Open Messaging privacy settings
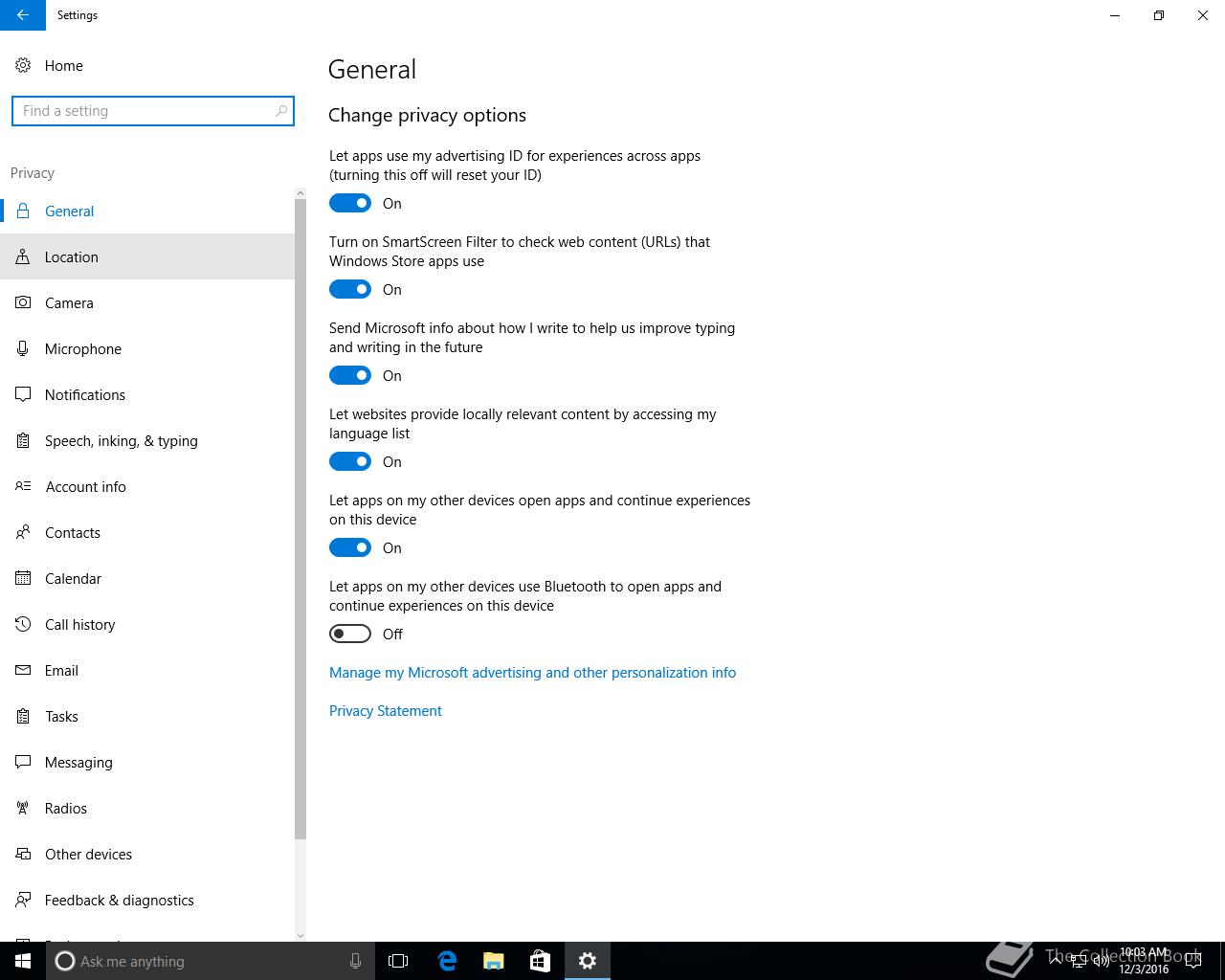 coord(147,762)
